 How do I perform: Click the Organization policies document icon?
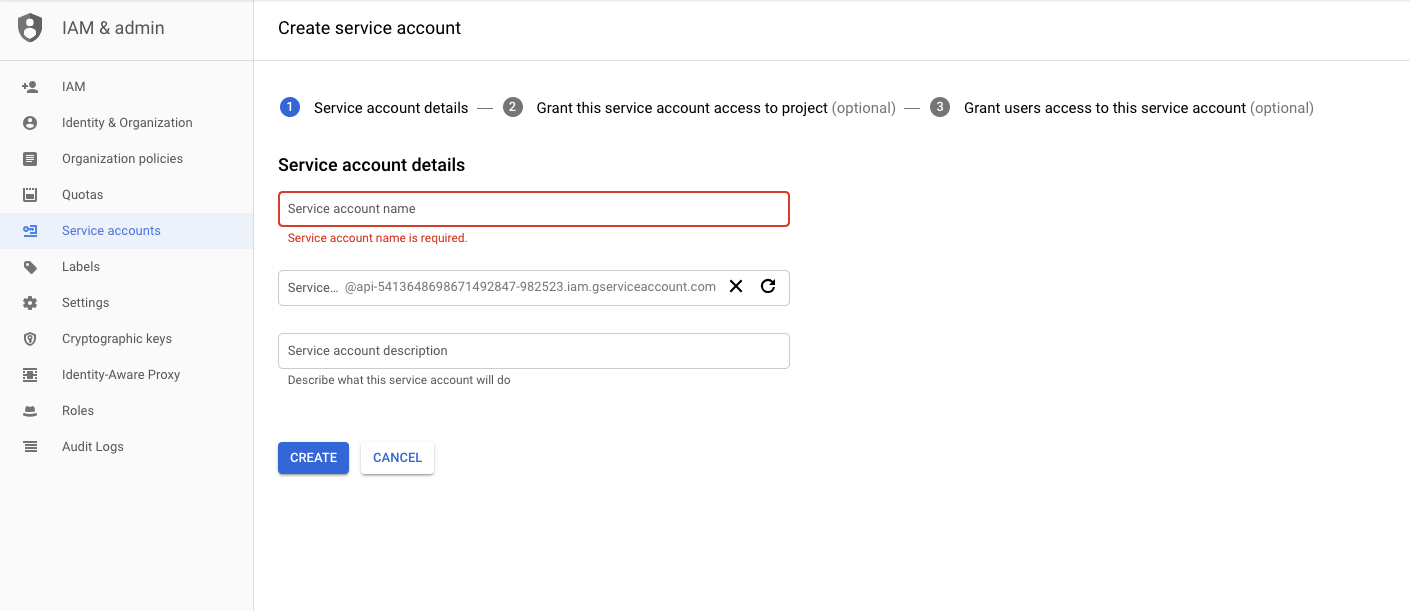point(30,159)
